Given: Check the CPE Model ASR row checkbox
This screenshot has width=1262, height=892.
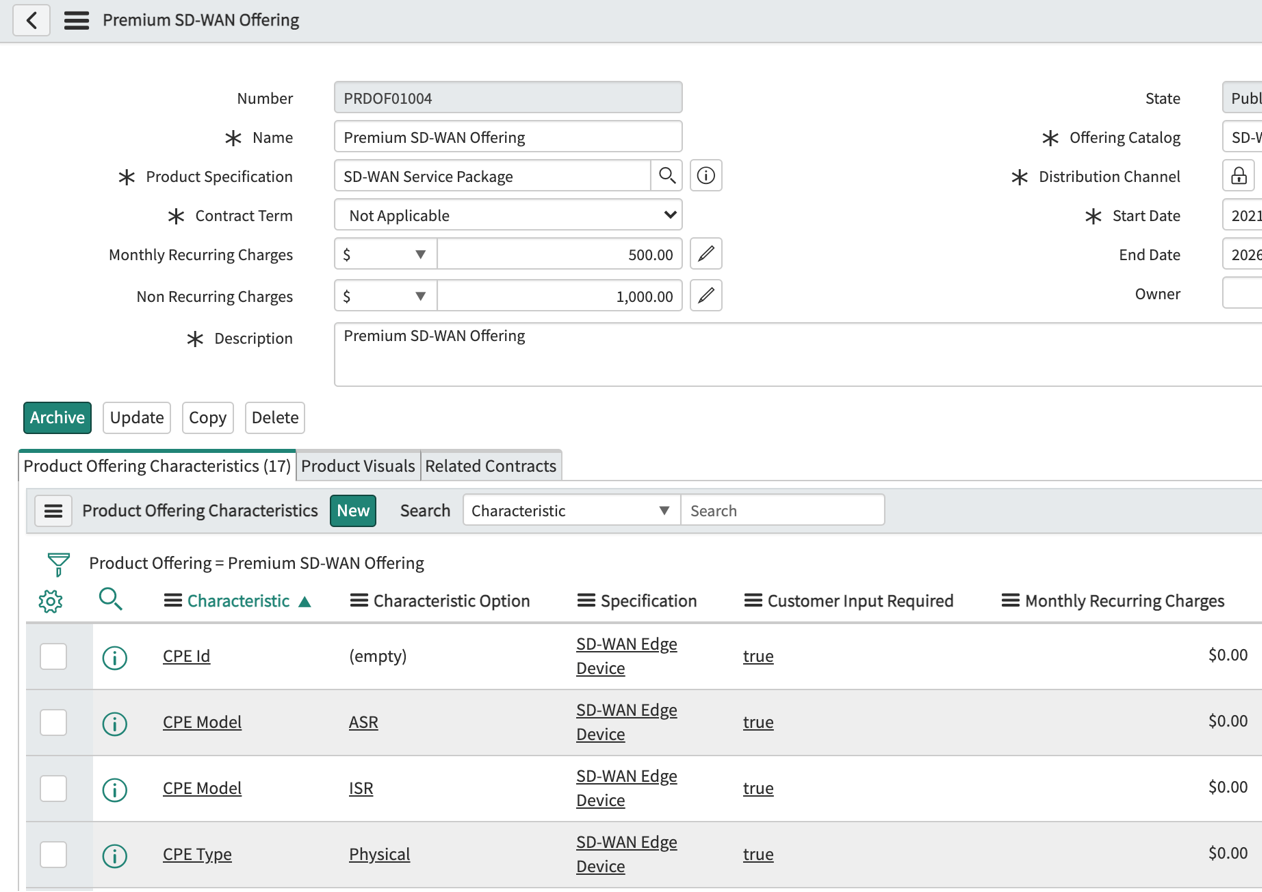Looking at the screenshot, I should 53,722.
